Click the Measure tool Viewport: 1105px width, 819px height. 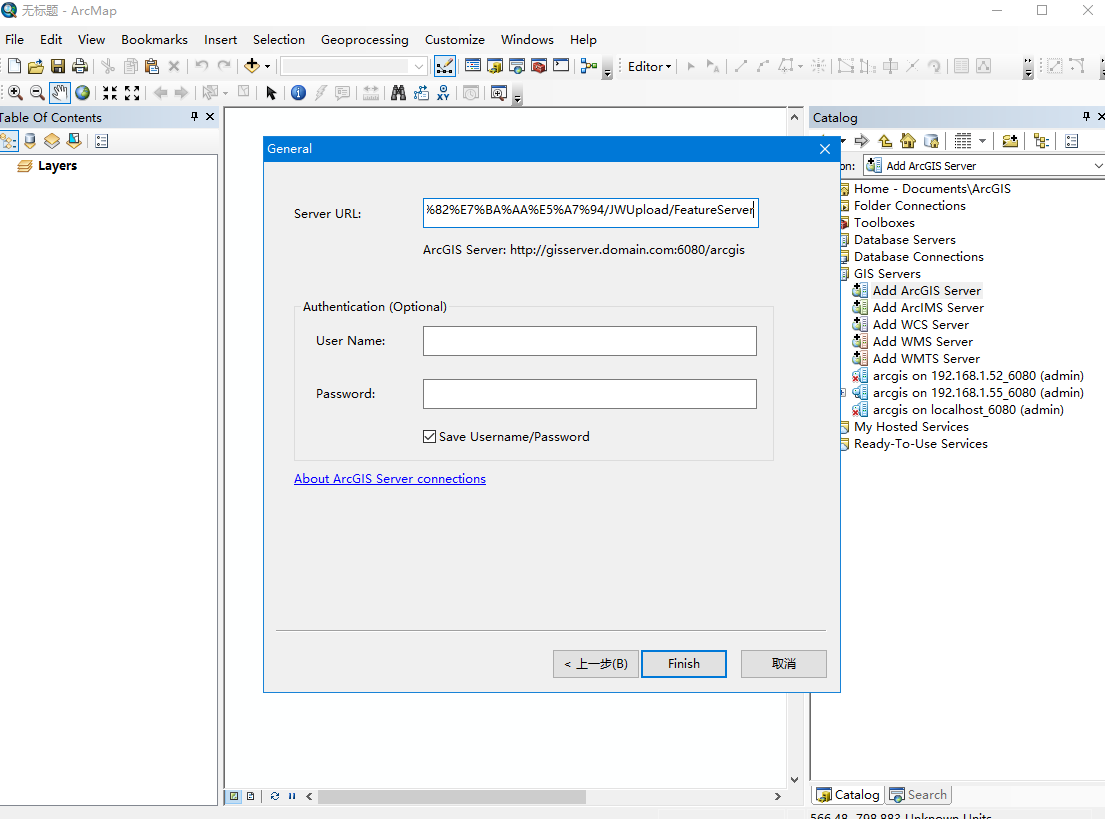click(x=369, y=92)
